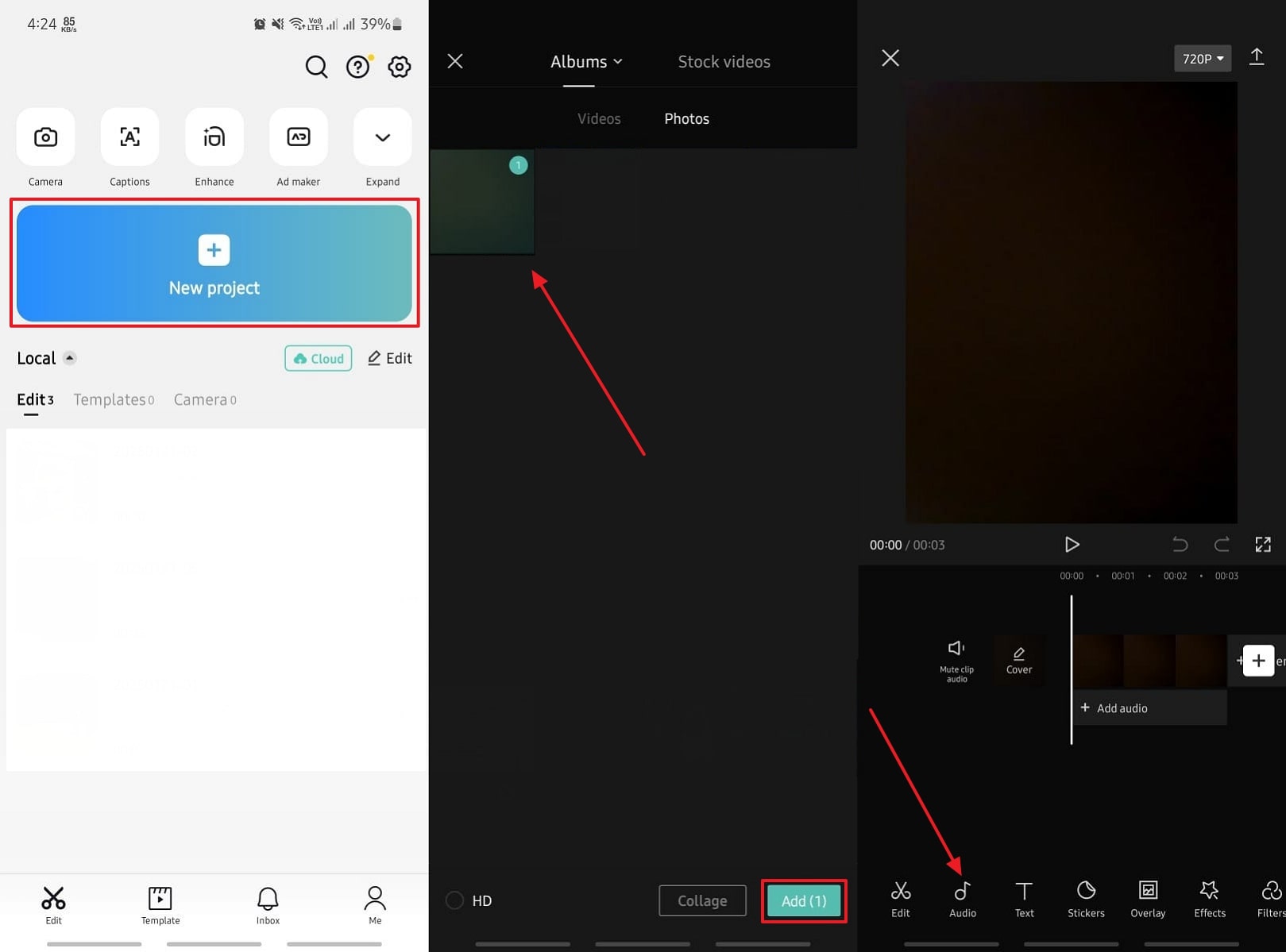Open the Captions tool
Viewport: 1286px width, 952px height.
(x=129, y=148)
